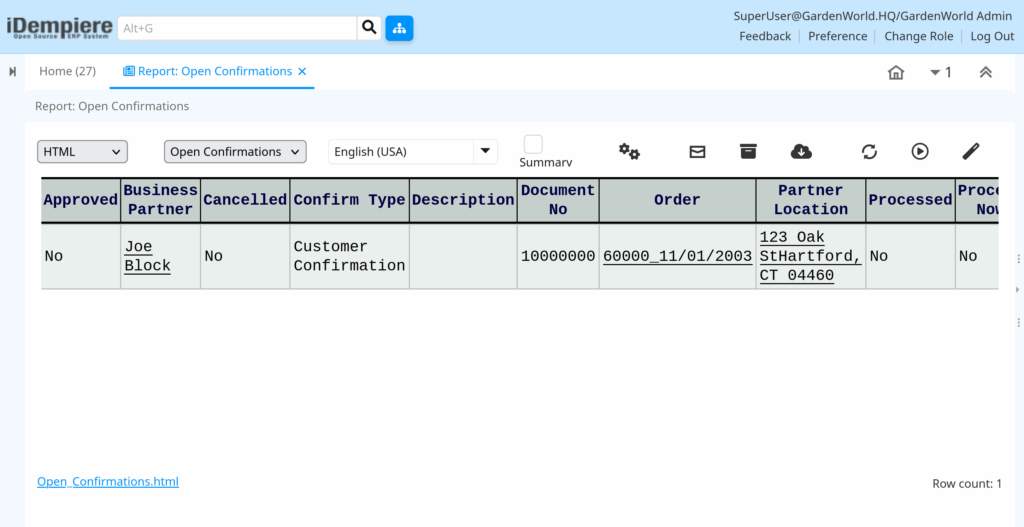Open report customization gears icon
Screen dimensions: 1024x527
click(x=630, y=152)
